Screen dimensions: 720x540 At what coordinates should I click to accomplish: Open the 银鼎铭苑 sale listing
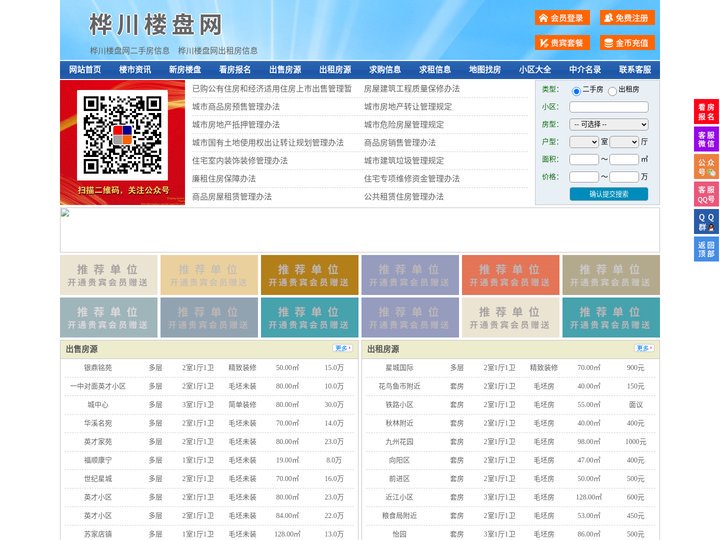pos(98,368)
